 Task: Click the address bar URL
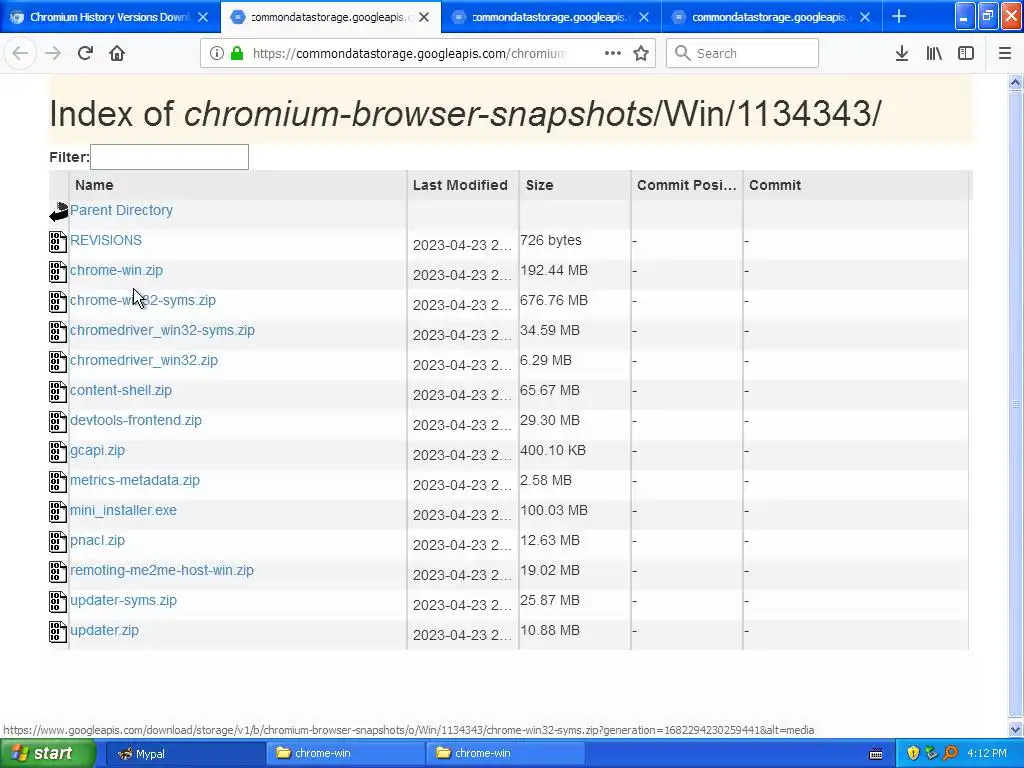pos(409,53)
